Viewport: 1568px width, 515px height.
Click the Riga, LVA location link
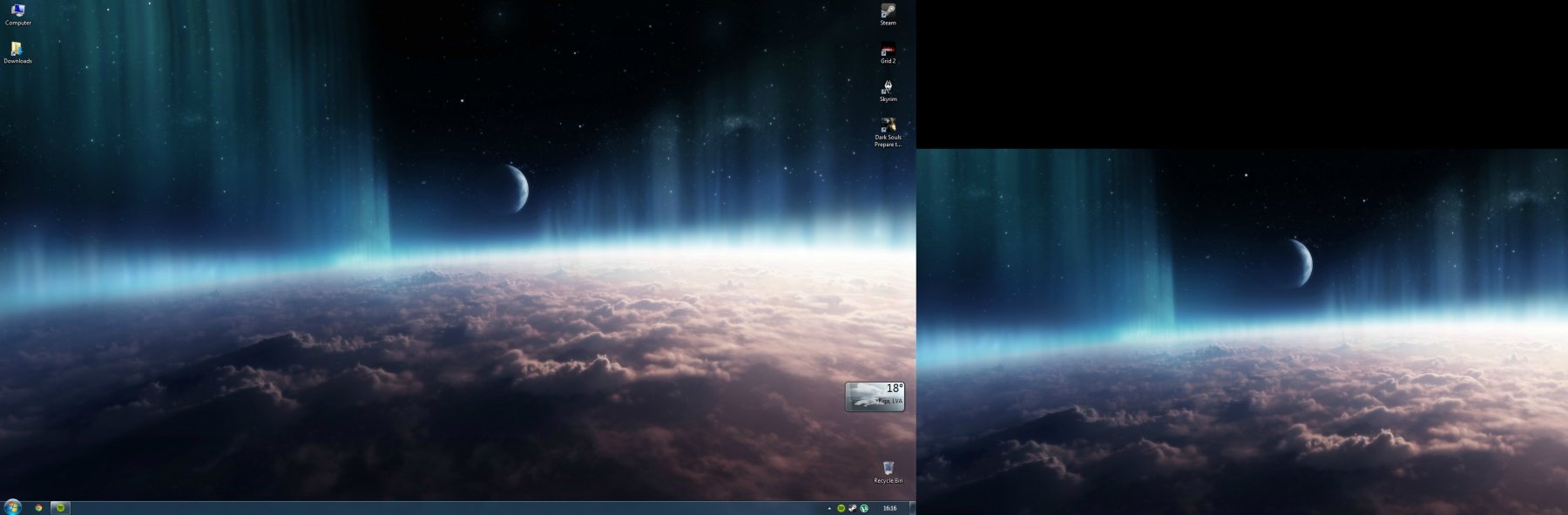click(x=889, y=401)
